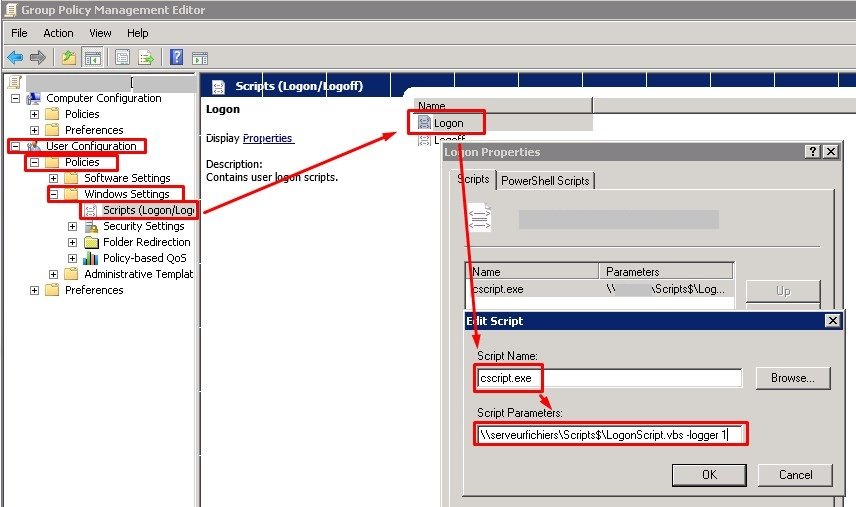Click the Security Settings lock icon
This screenshot has height=507, width=856.
pos(91,226)
